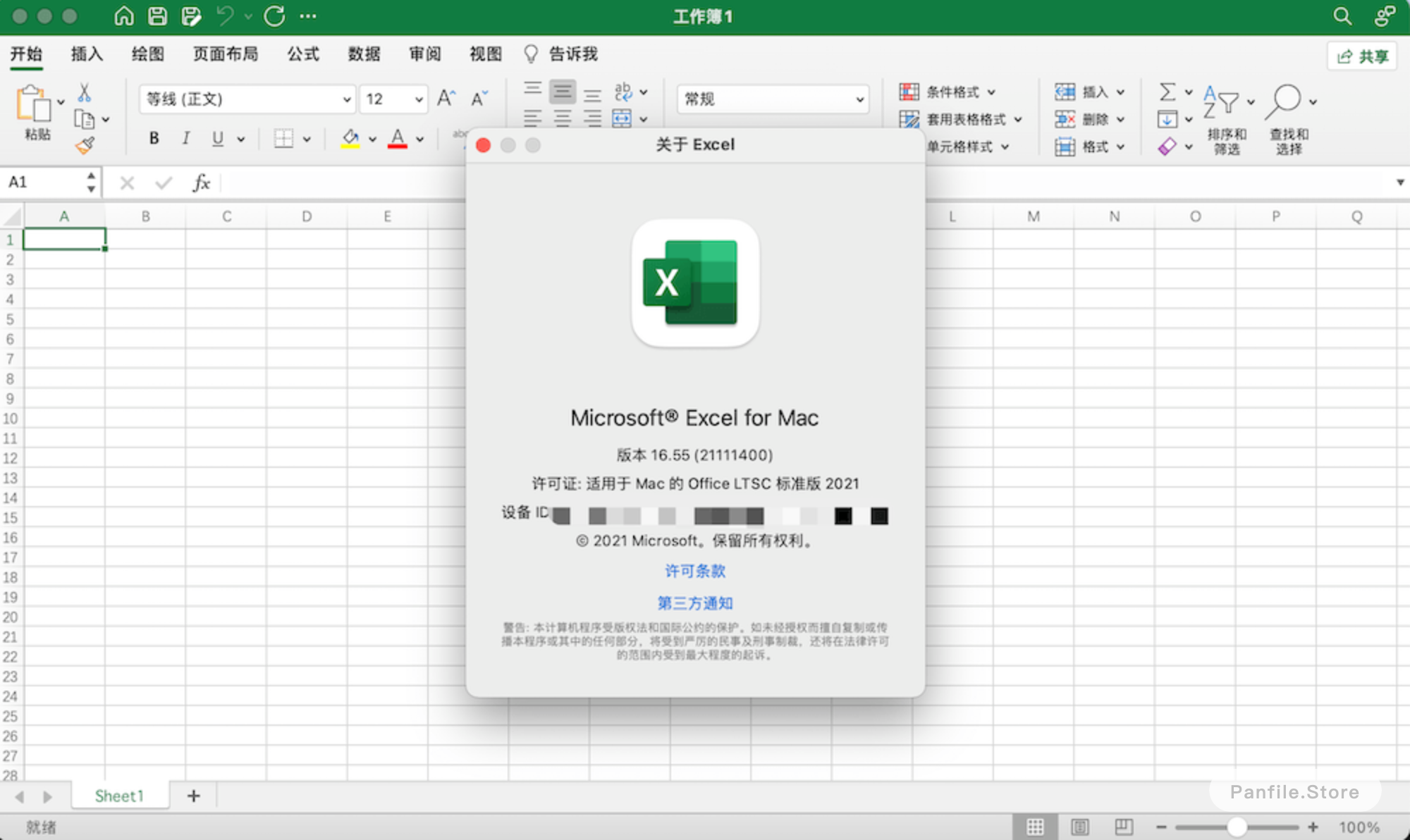Open the 数据 ribbon tab
The width and height of the screenshot is (1410, 840).
pos(364,54)
